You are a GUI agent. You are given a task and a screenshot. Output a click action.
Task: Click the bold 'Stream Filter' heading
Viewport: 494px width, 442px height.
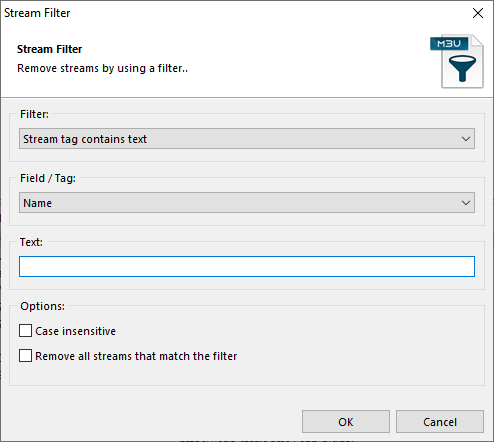pyautogui.click(x=49, y=49)
